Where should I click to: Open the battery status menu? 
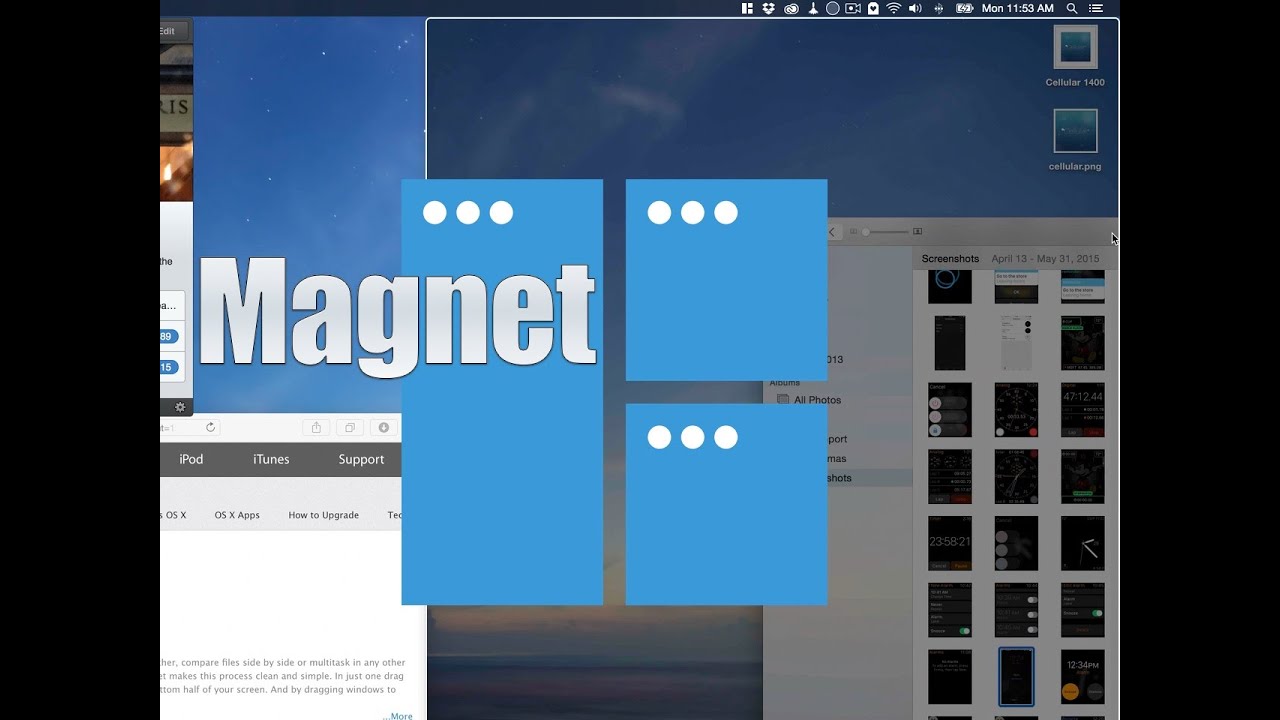click(964, 8)
